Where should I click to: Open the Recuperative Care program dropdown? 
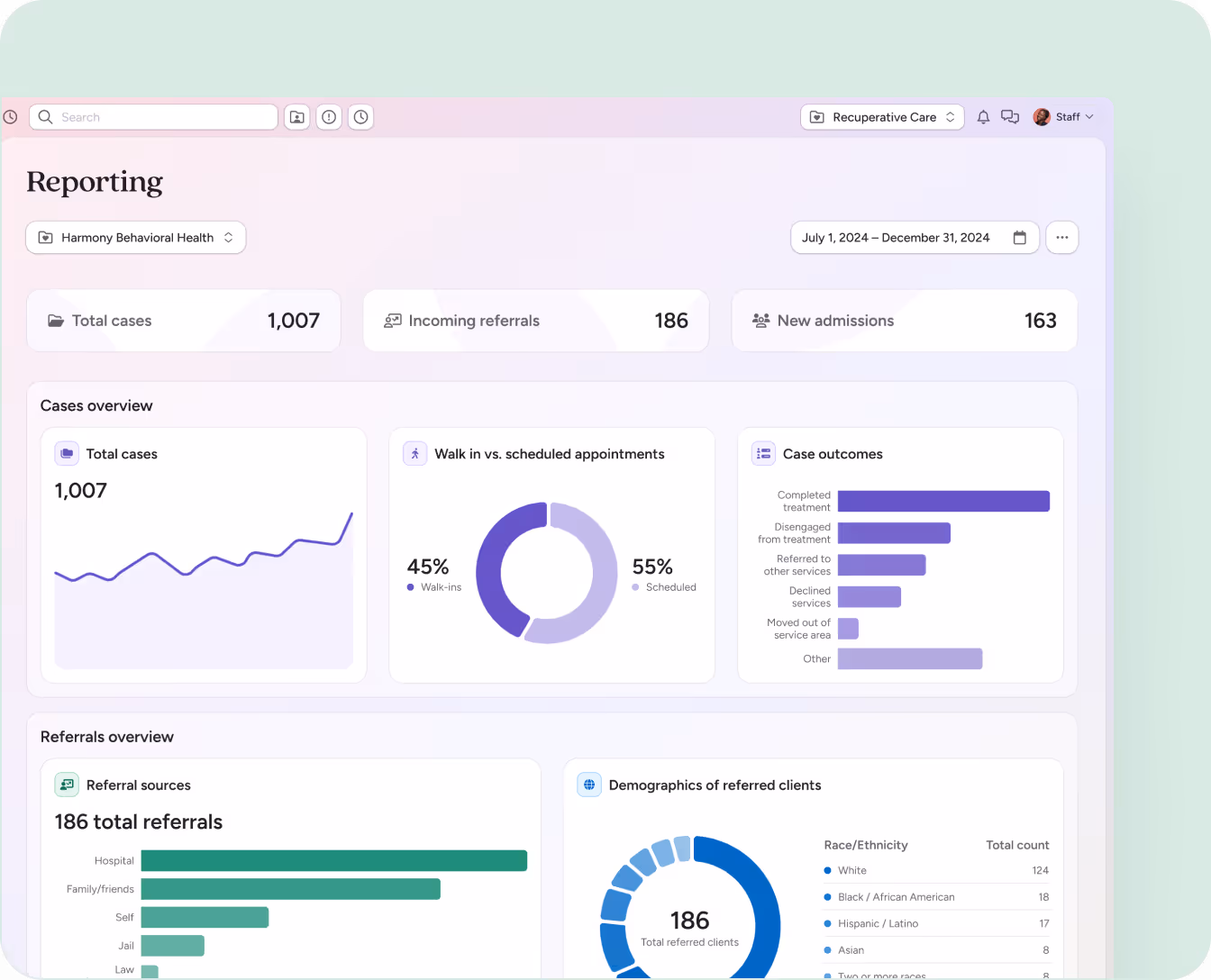point(882,117)
